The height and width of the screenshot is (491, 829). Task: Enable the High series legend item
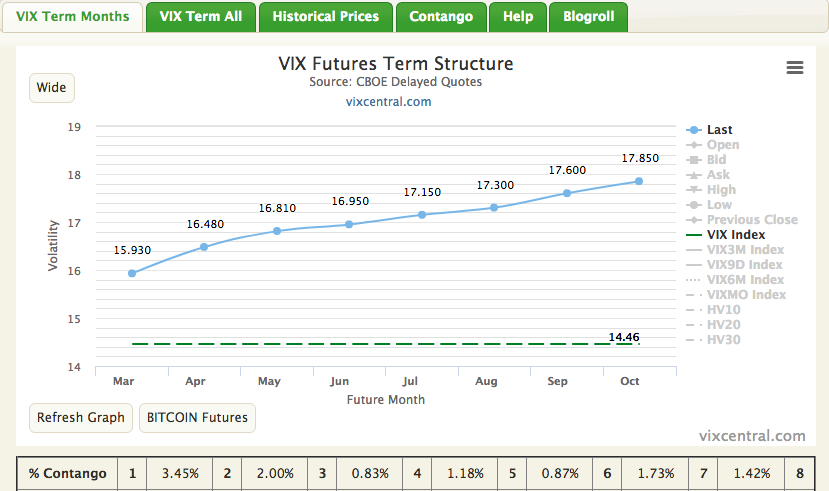click(720, 190)
